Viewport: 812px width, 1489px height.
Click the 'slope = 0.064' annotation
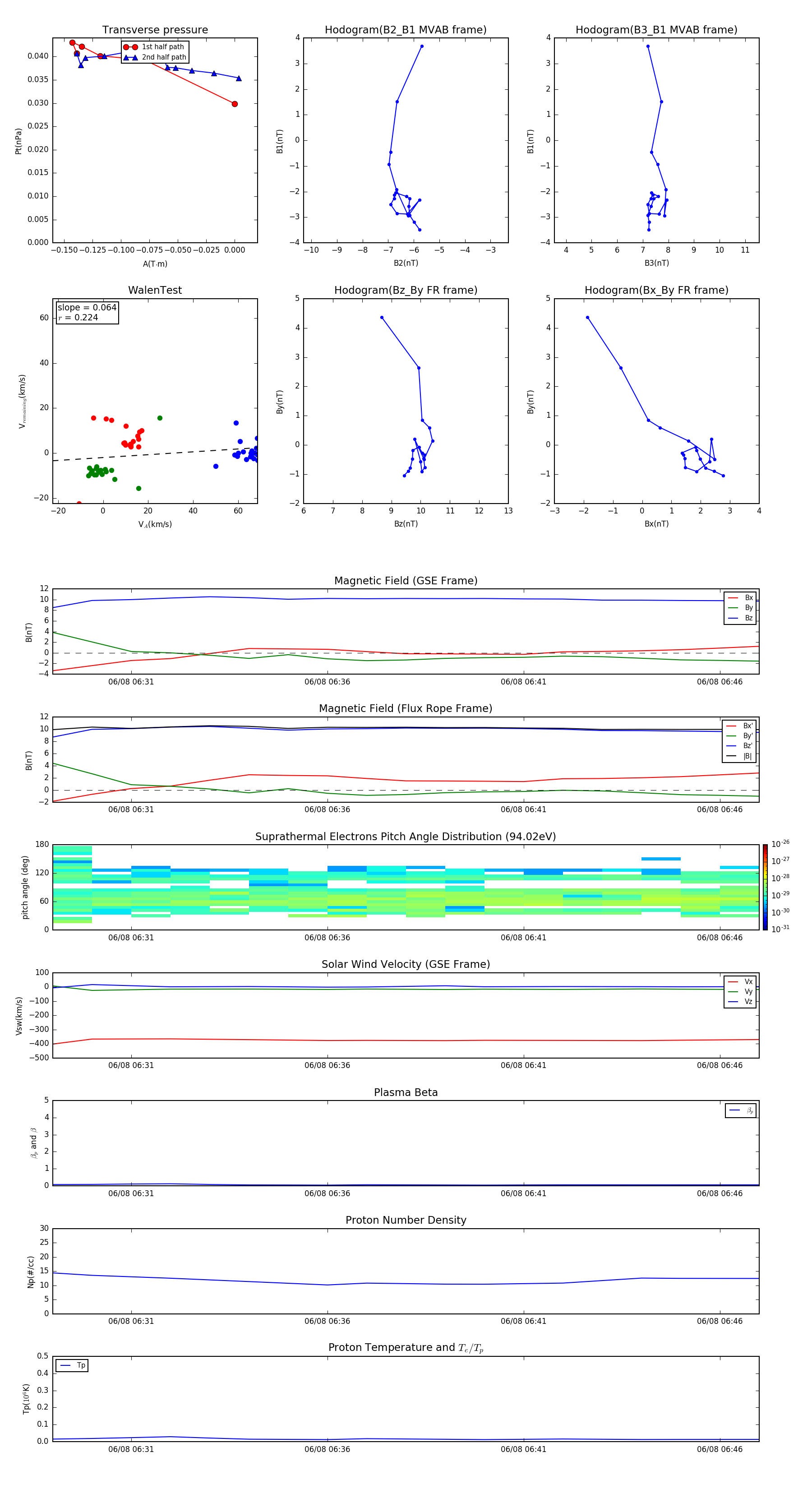pos(87,308)
